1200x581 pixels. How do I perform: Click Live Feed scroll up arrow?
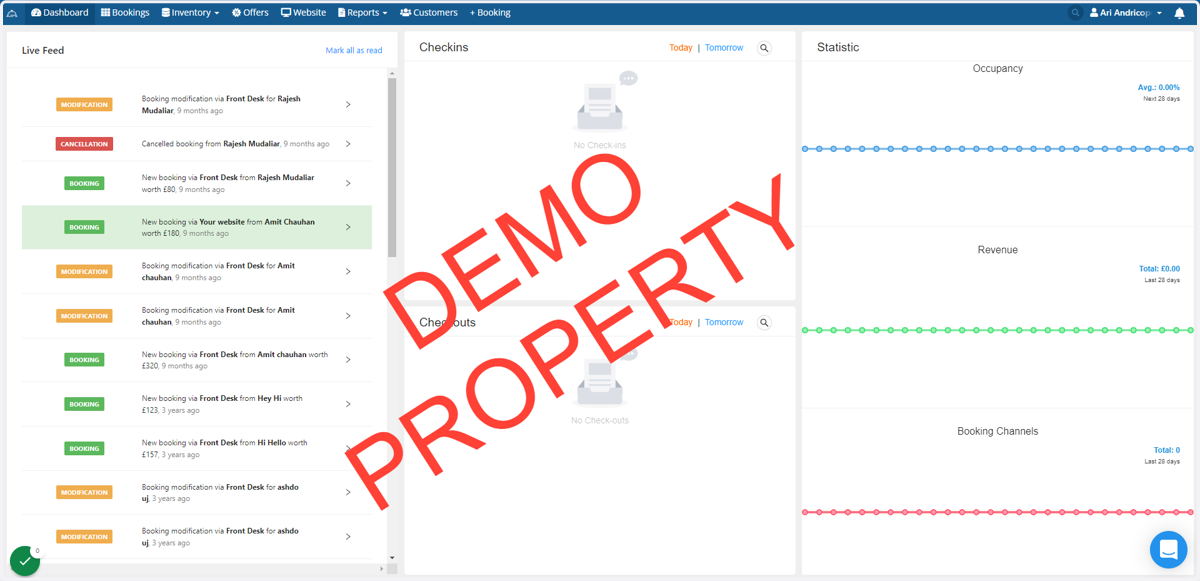pyautogui.click(x=392, y=73)
